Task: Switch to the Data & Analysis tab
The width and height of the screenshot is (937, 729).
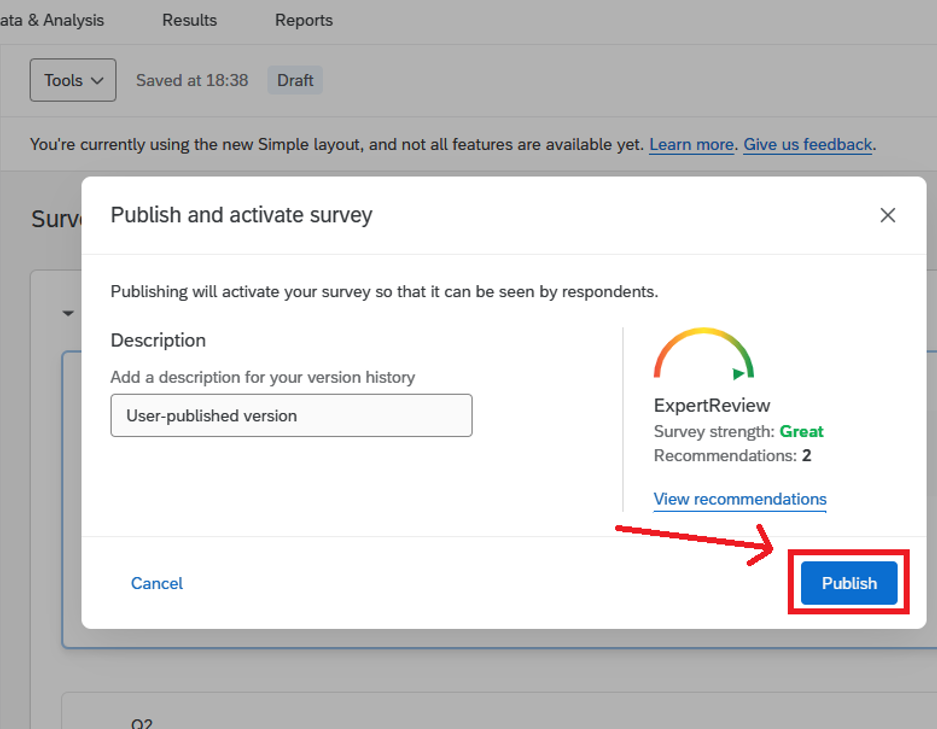Action: click(52, 20)
